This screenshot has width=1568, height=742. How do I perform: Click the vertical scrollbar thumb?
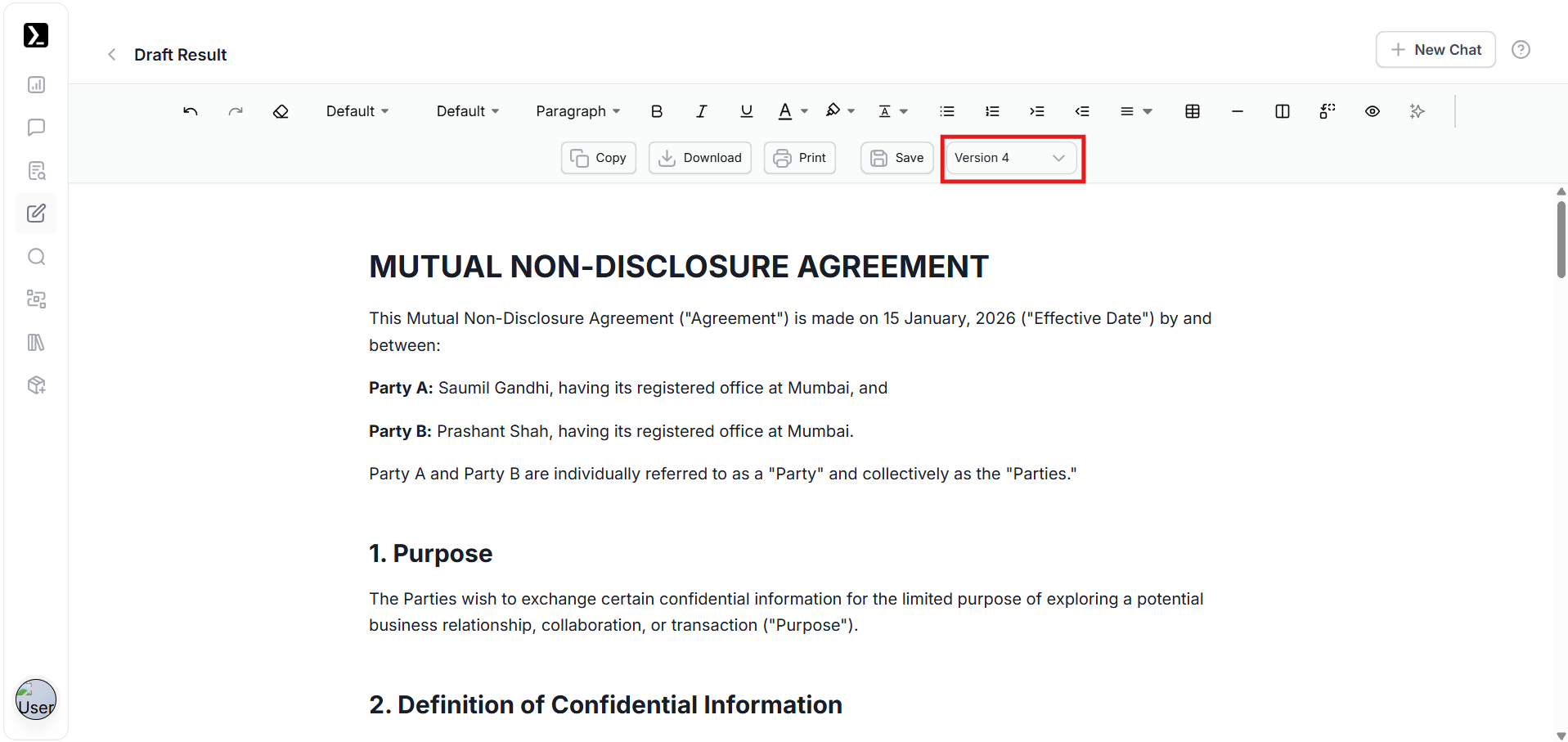pos(1561,239)
